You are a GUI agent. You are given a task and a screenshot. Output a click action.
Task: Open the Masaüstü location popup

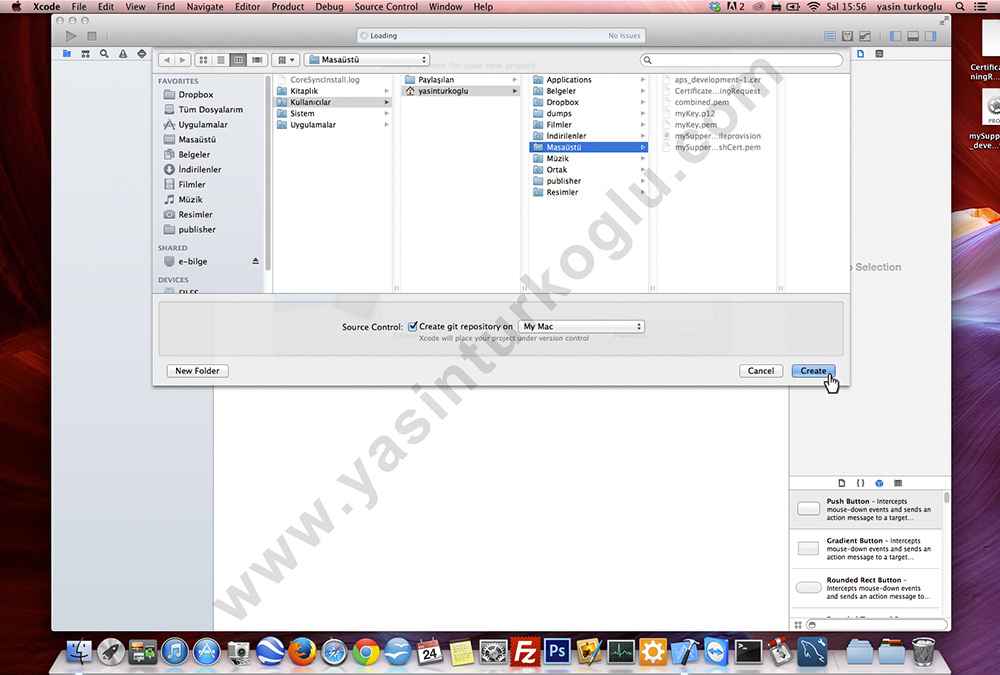coord(367,59)
